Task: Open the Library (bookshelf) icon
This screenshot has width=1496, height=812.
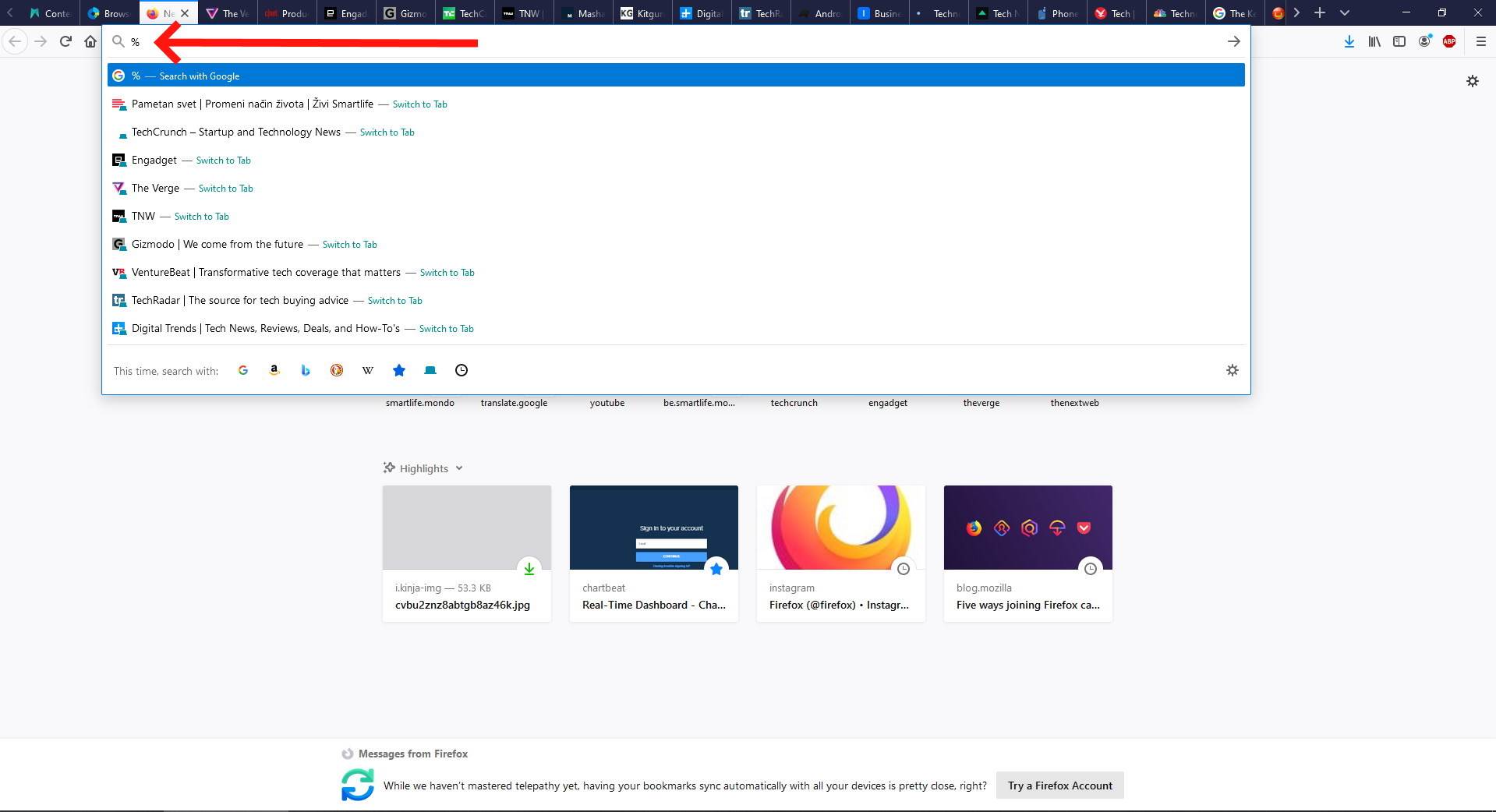Action: pyautogui.click(x=1374, y=41)
